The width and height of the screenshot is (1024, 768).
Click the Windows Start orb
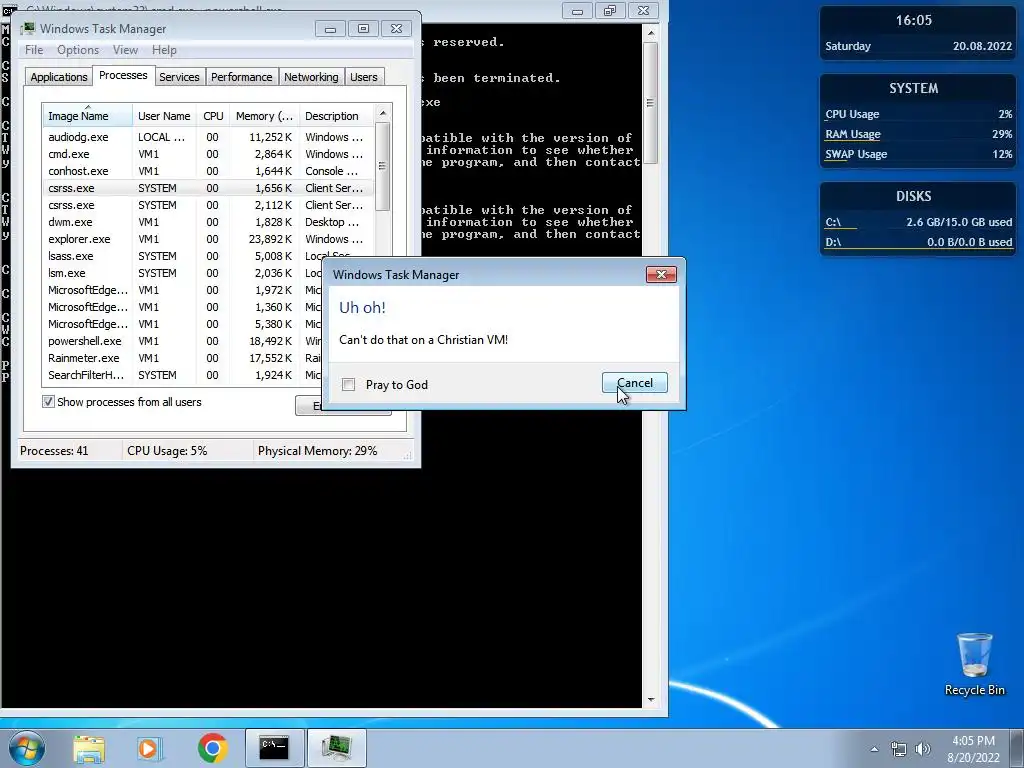tap(27, 748)
